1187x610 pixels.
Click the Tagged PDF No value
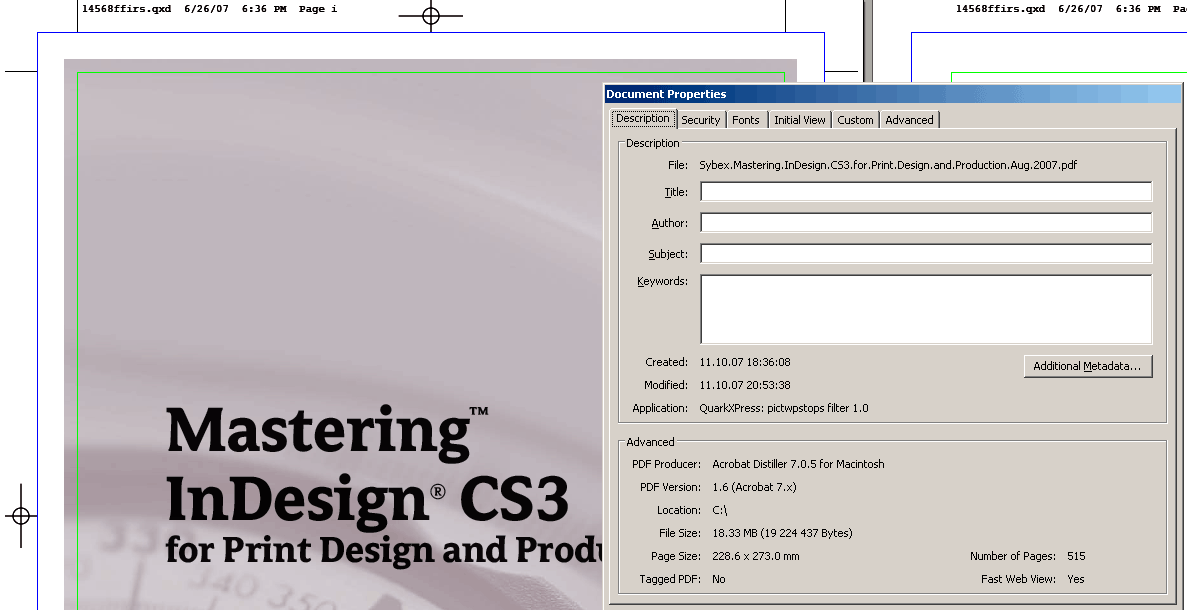click(x=718, y=579)
